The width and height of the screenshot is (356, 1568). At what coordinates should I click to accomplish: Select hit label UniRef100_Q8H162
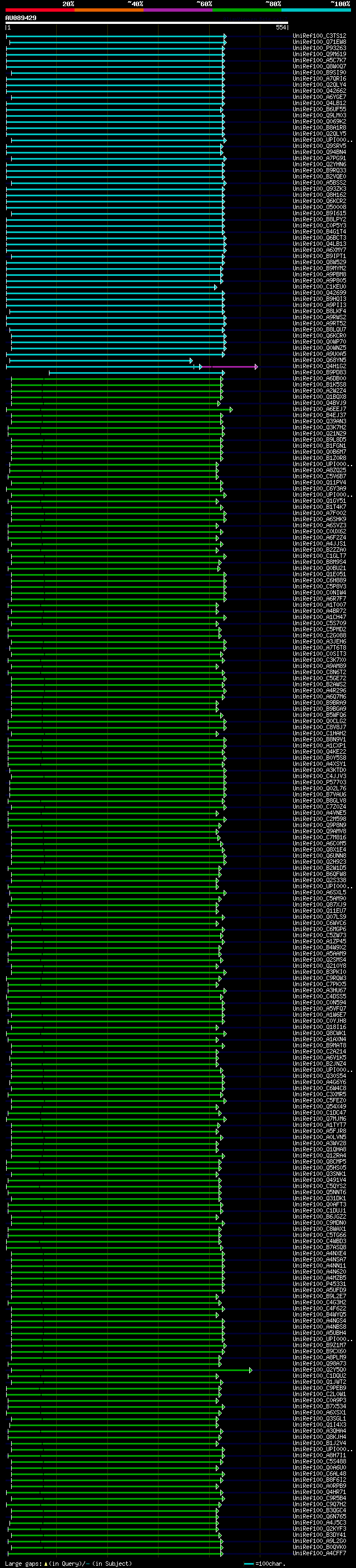coord(319,195)
